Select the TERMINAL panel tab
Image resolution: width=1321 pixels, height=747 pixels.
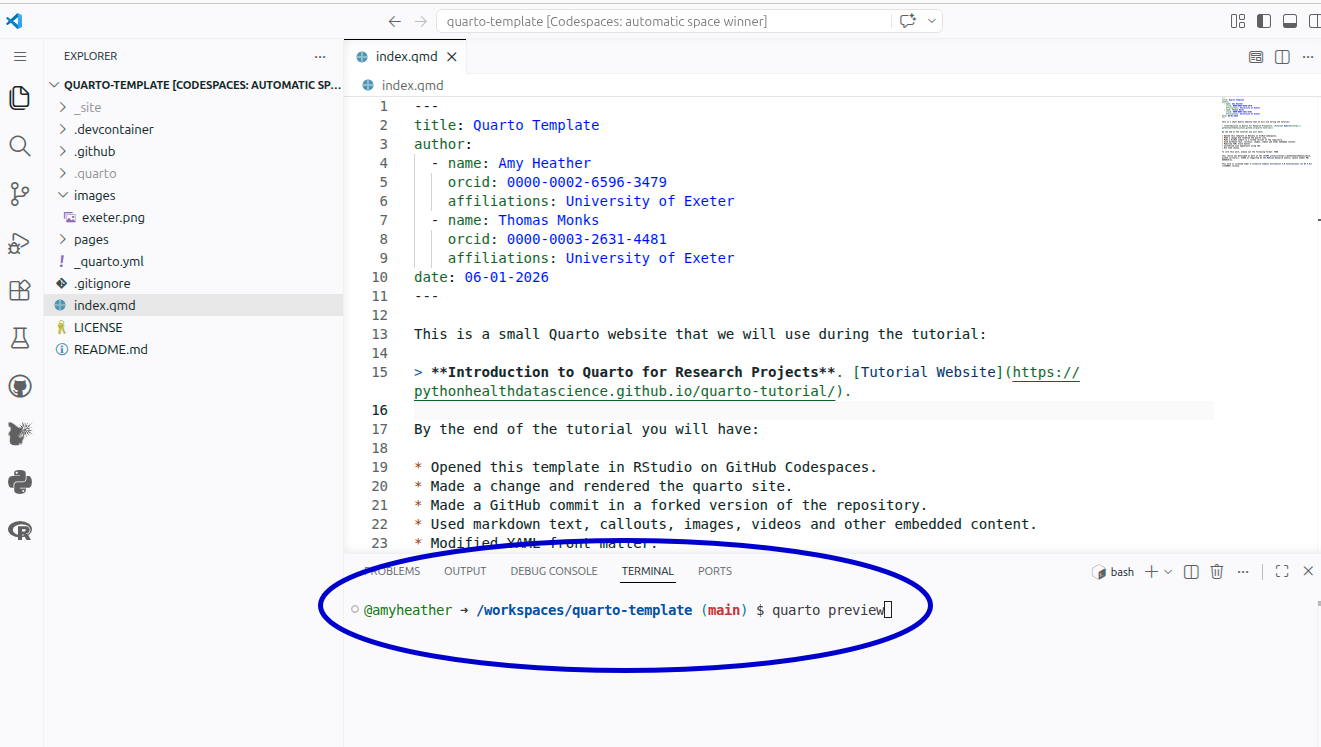pyautogui.click(x=648, y=571)
